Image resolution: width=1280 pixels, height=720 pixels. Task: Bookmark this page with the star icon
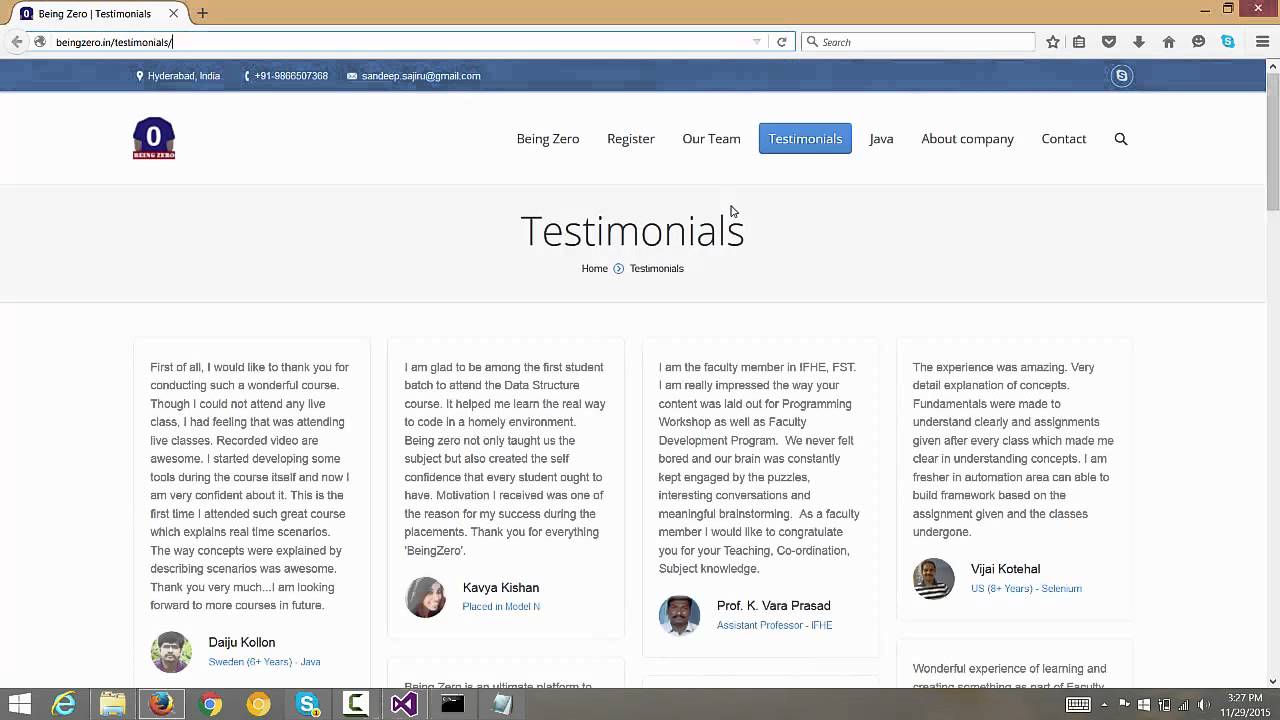pos(1053,42)
